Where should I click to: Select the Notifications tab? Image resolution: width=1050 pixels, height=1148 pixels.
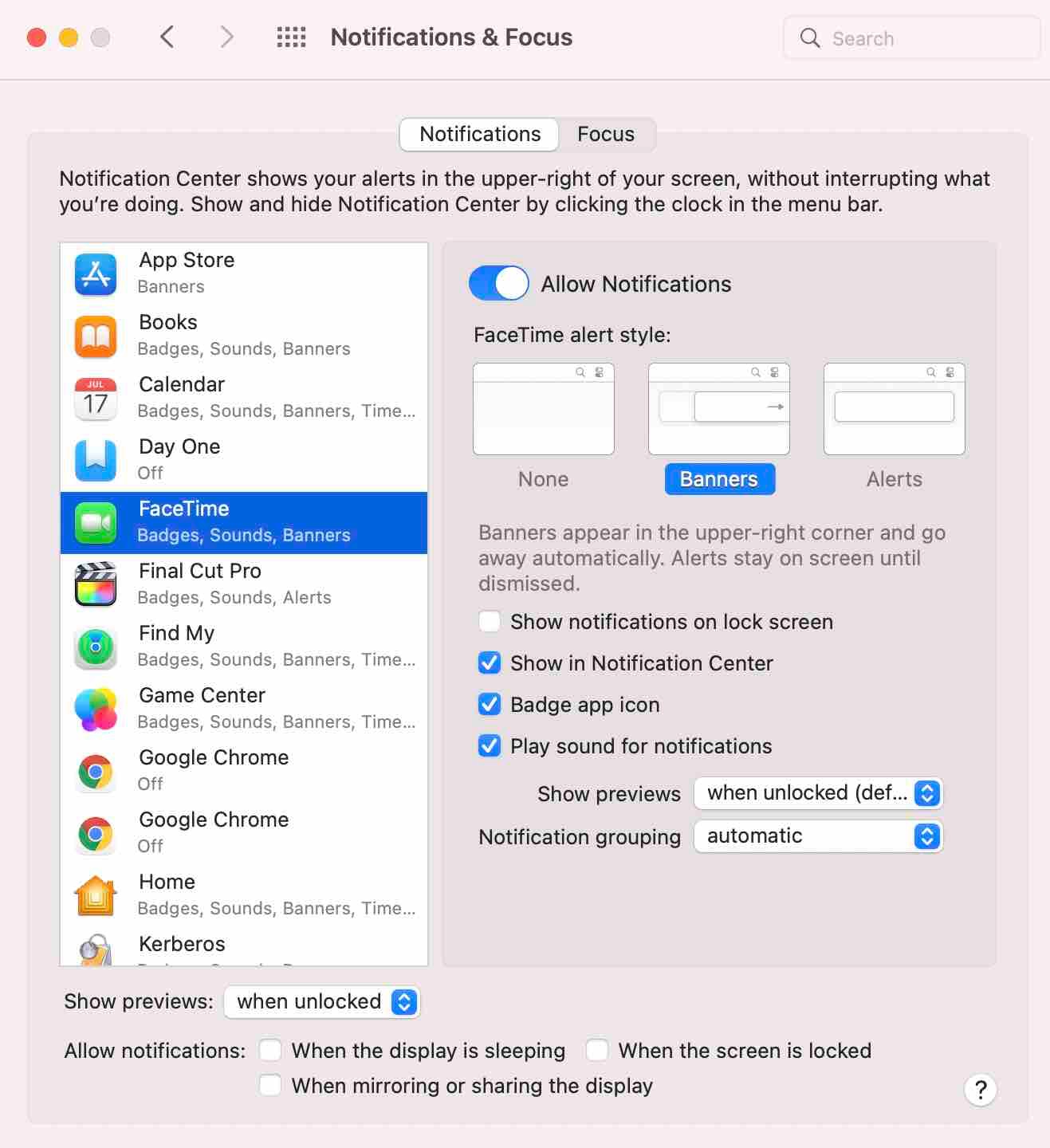(478, 134)
